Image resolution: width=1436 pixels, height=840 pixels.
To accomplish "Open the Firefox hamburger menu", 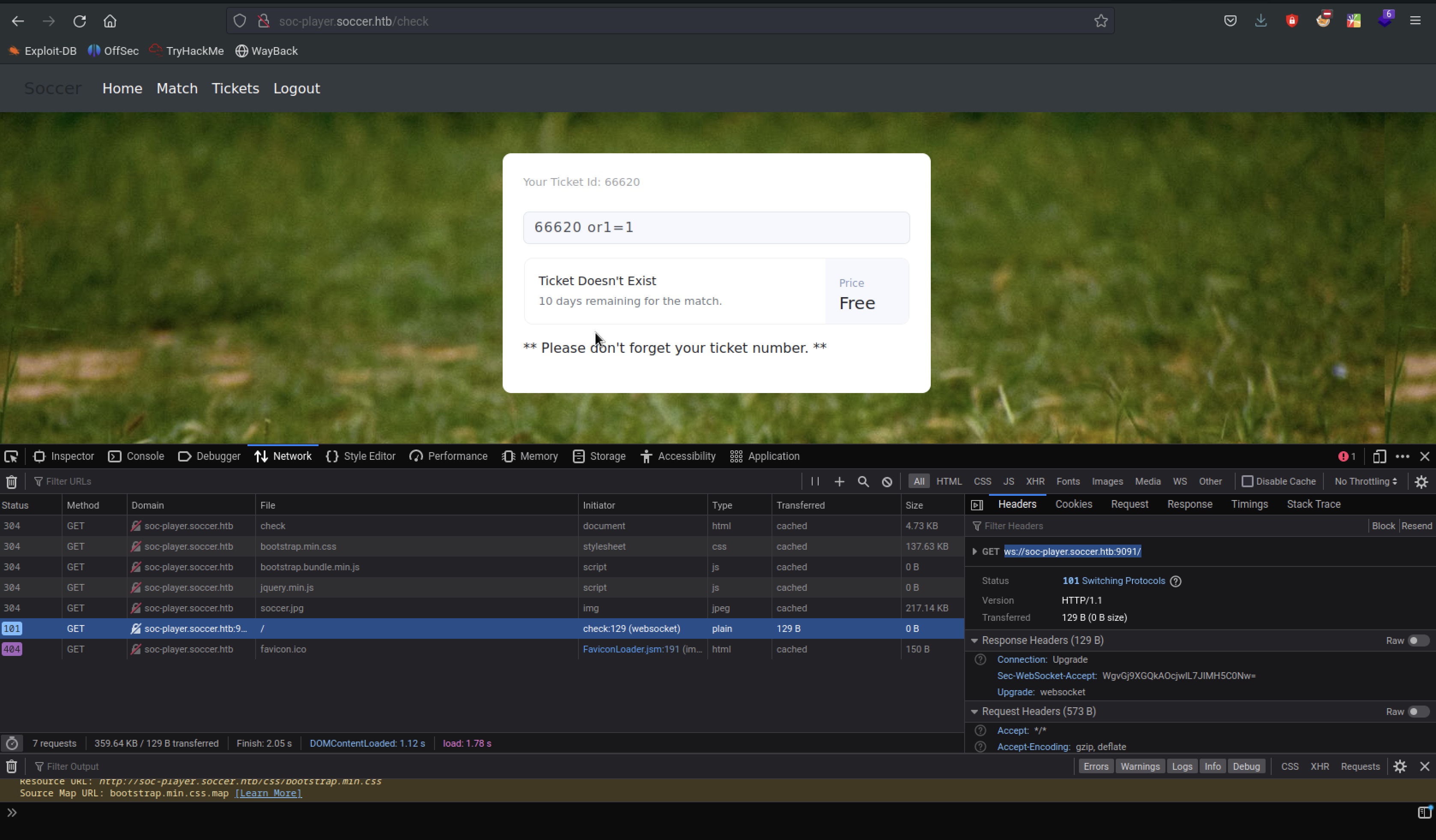I will click(1415, 21).
